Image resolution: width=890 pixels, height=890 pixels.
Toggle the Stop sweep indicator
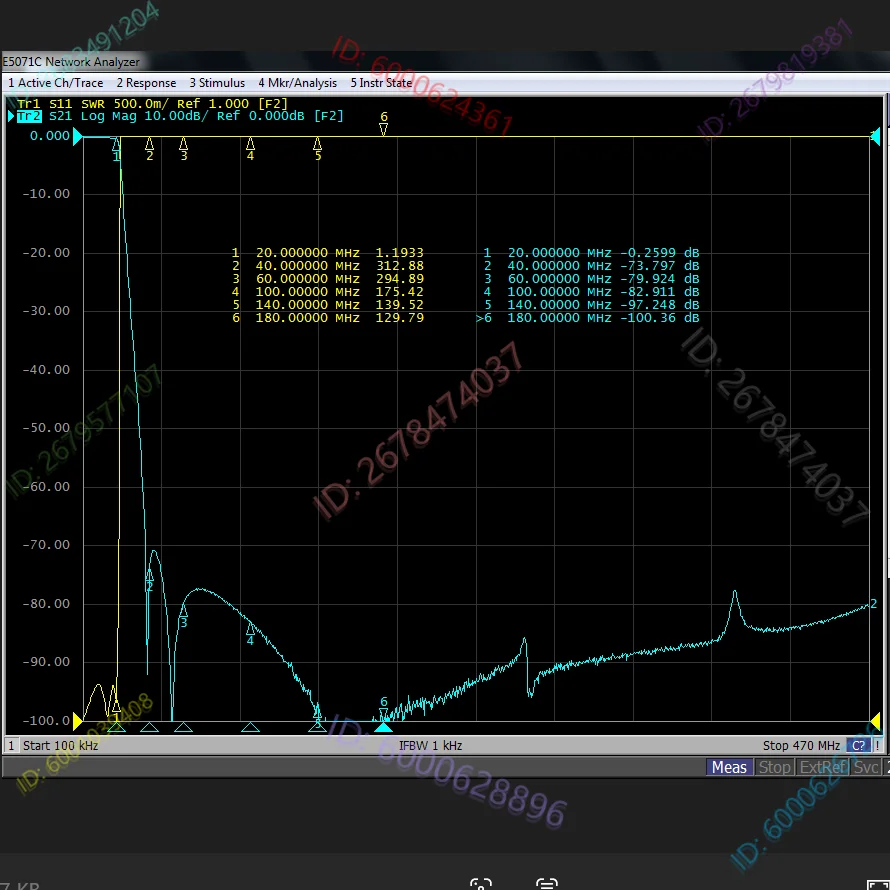pyautogui.click(x=775, y=767)
